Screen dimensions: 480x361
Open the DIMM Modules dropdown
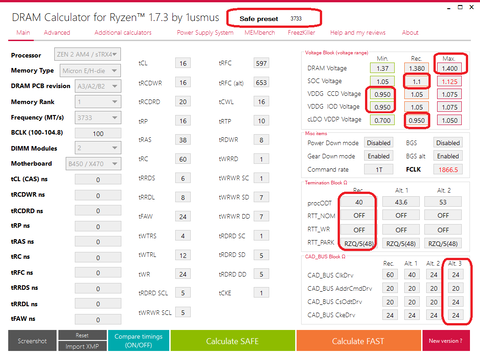[x=98, y=148]
